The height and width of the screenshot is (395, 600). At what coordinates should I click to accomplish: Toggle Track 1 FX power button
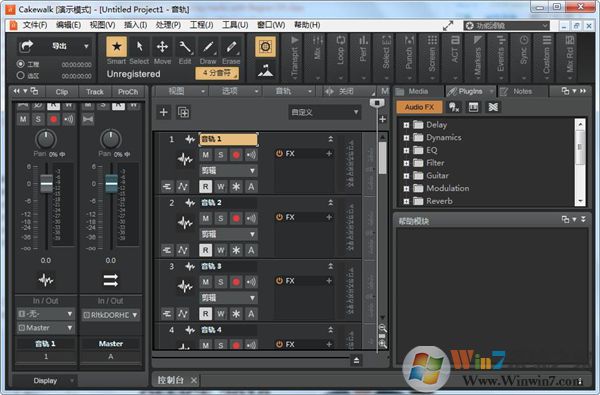(x=279, y=153)
